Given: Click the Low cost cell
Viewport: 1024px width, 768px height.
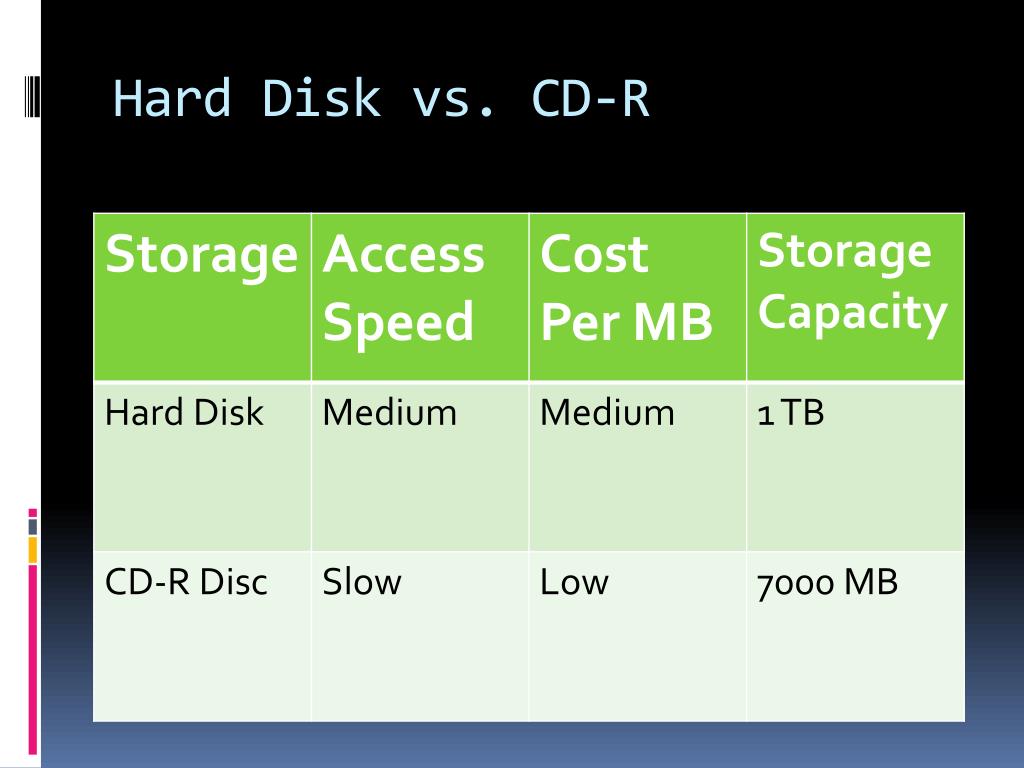Looking at the screenshot, I should 637,636.
